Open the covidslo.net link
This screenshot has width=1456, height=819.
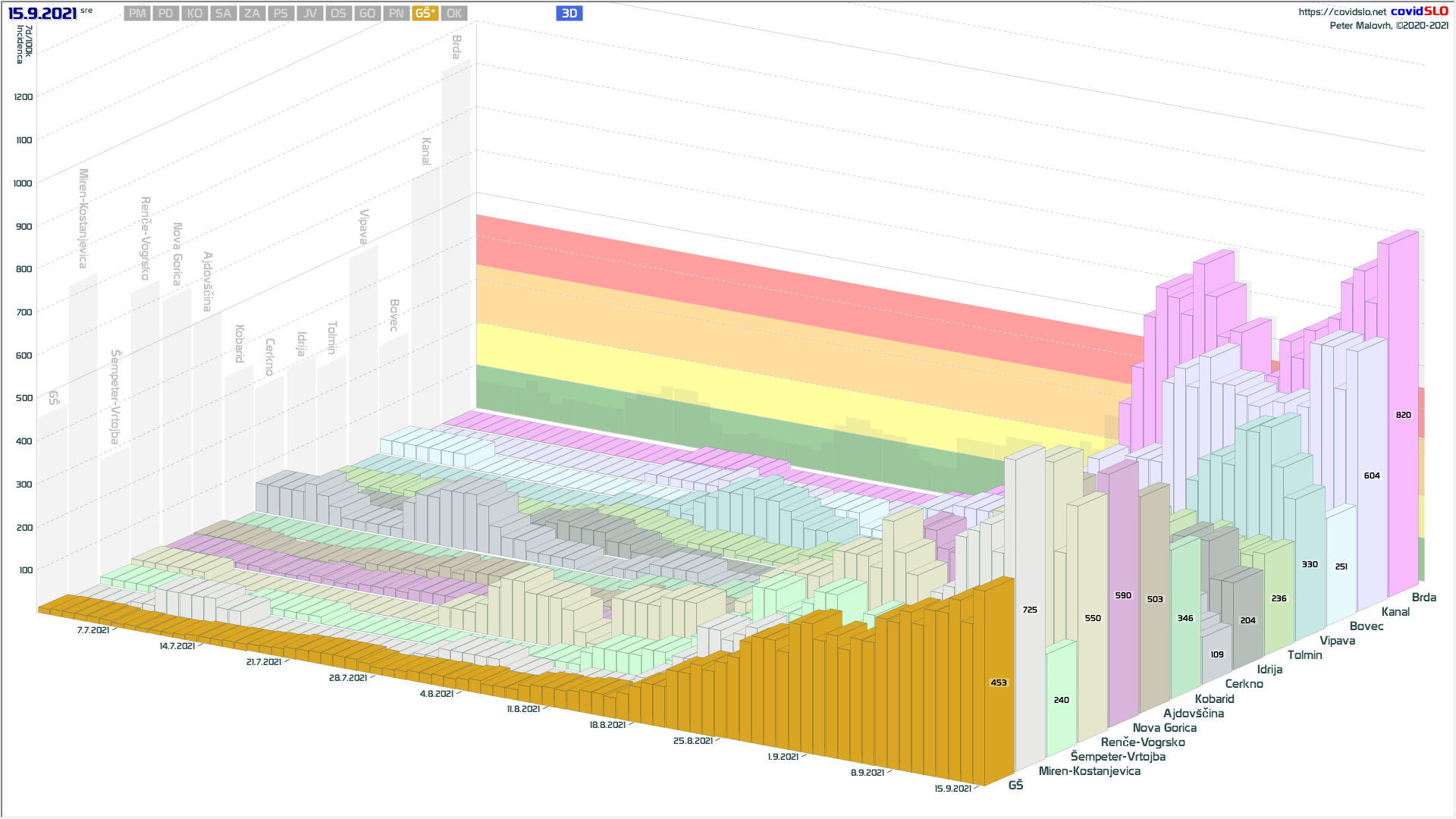[1341, 11]
